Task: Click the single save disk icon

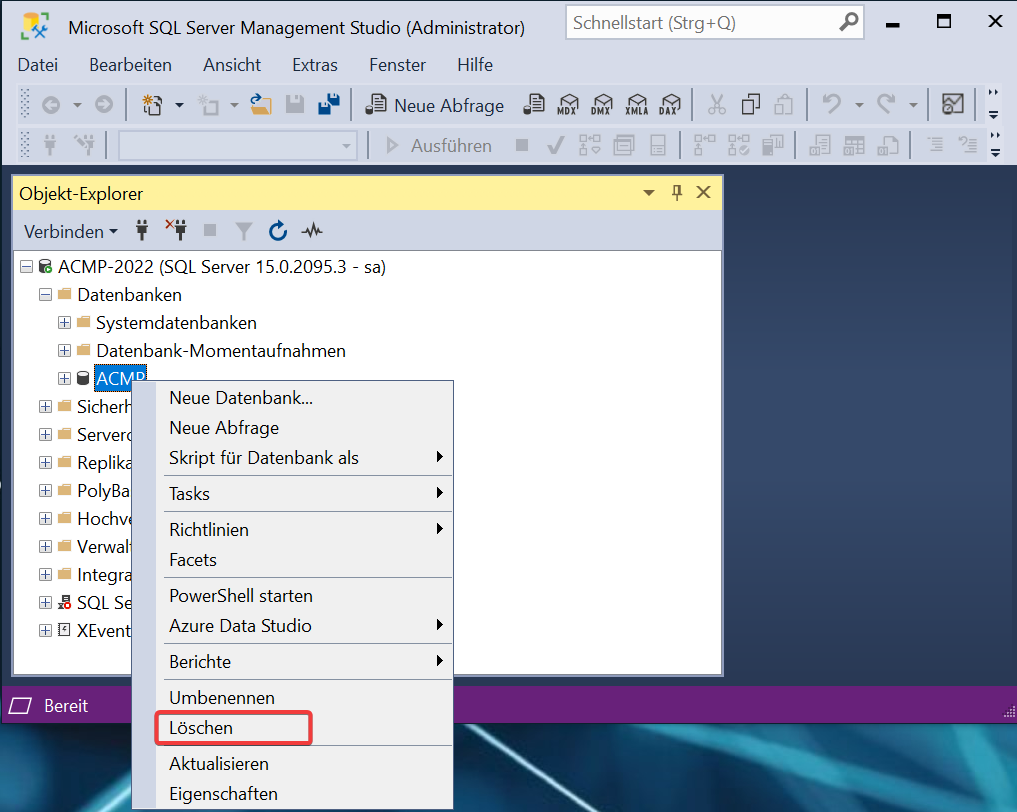Action: tap(295, 104)
